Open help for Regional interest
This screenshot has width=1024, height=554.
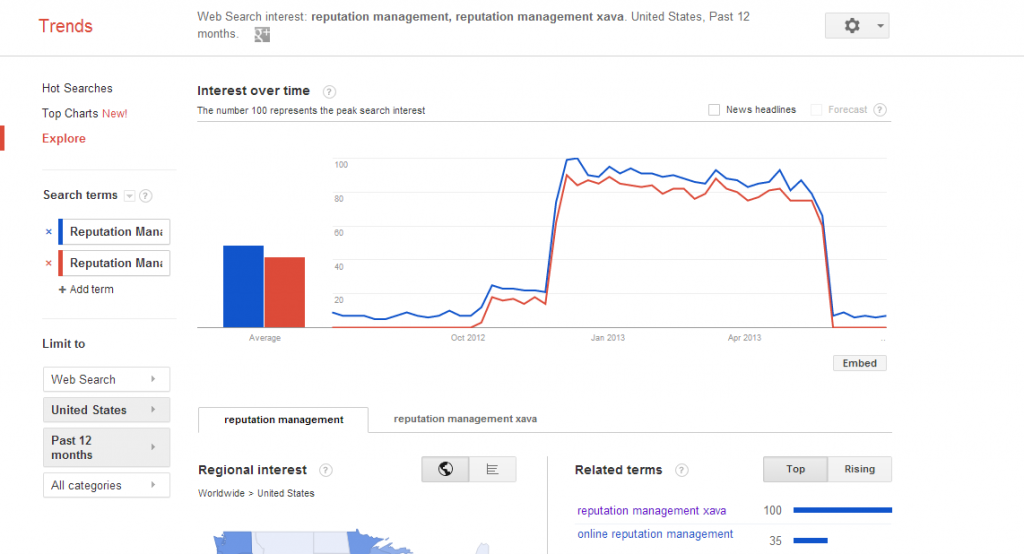click(325, 470)
